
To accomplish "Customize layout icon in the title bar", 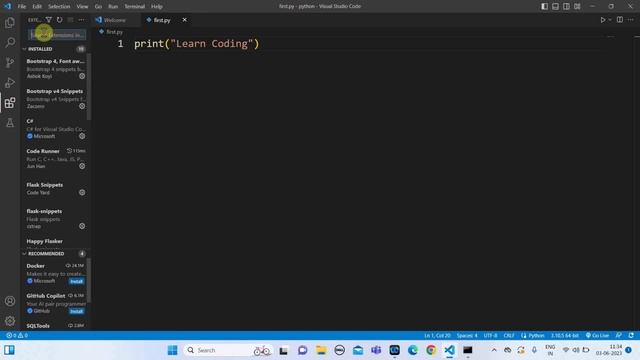I will tap(577, 6).
